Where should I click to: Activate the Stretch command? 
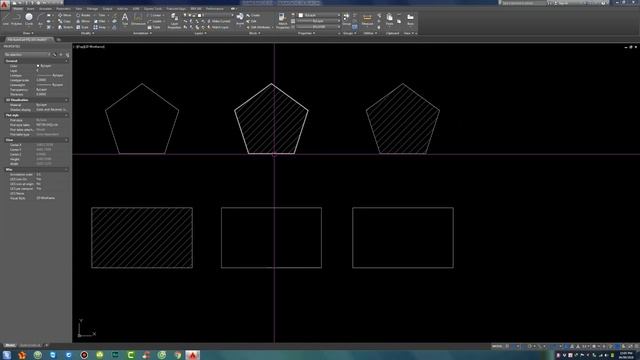click(x=65, y=27)
